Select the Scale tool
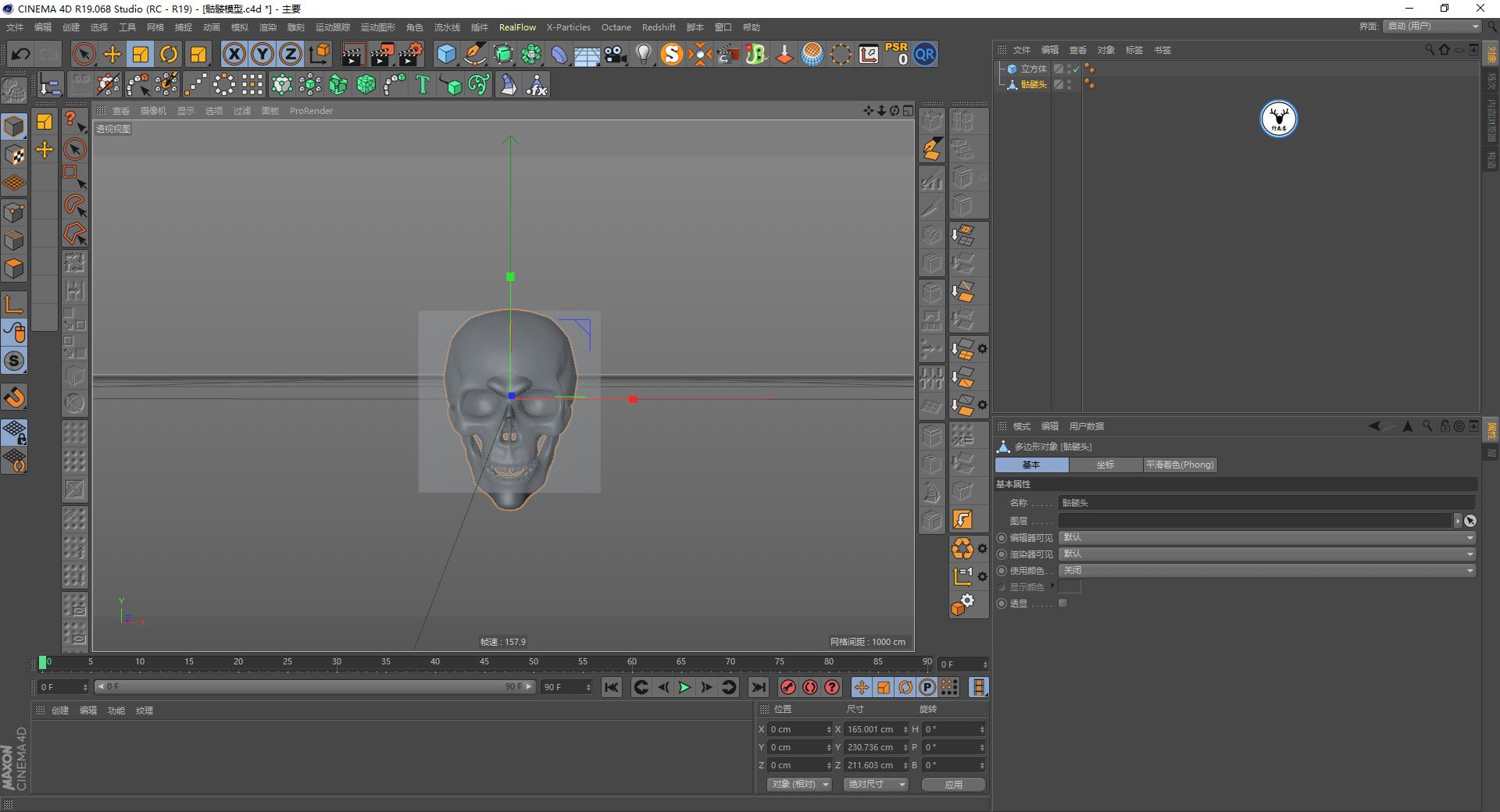1500x812 pixels. tap(141, 54)
